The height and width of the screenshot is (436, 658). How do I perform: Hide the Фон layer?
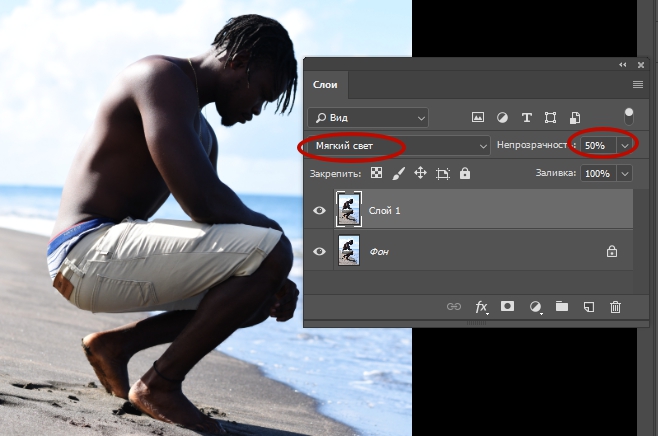point(319,251)
